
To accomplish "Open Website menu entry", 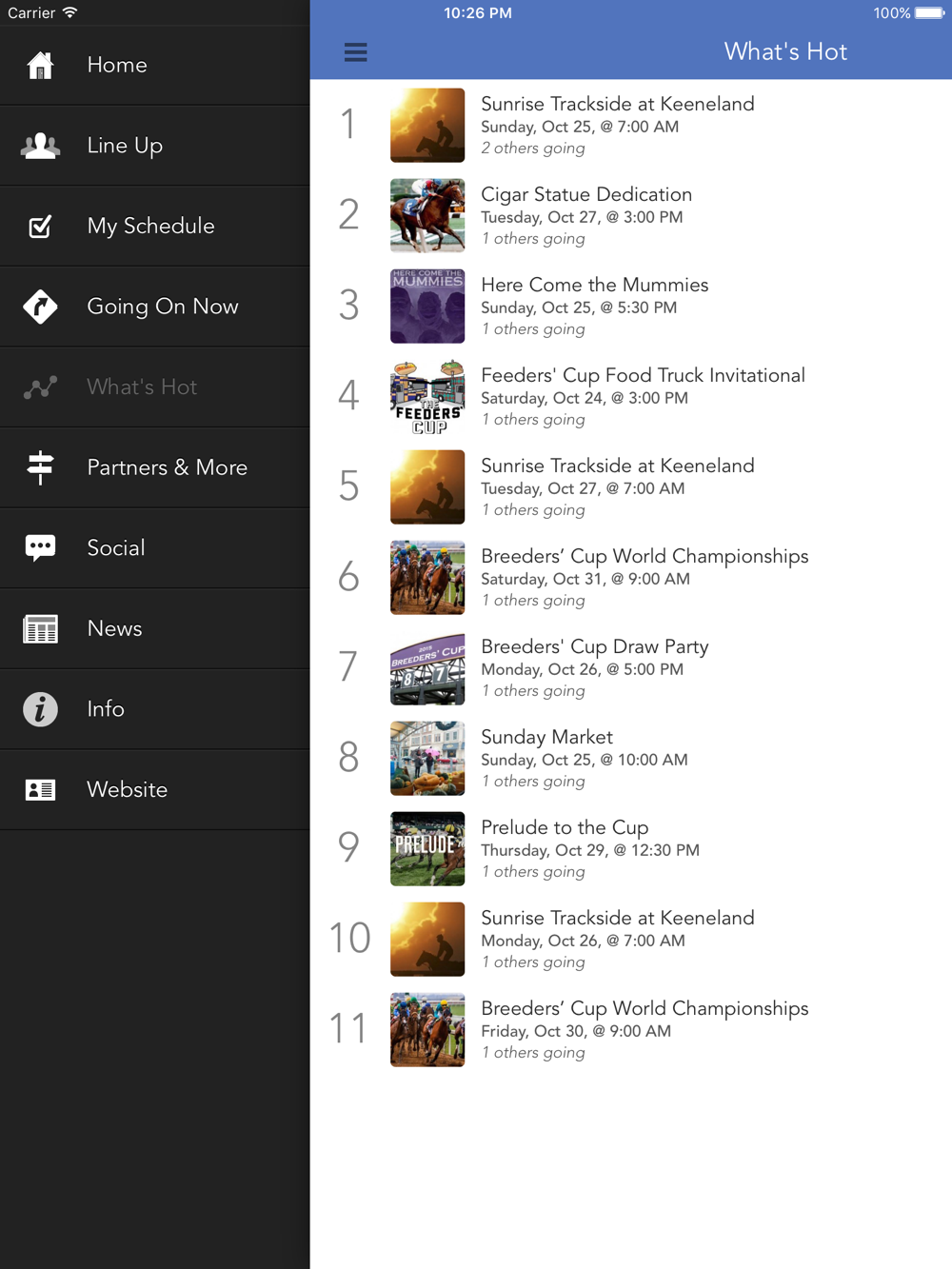I will tap(155, 790).
